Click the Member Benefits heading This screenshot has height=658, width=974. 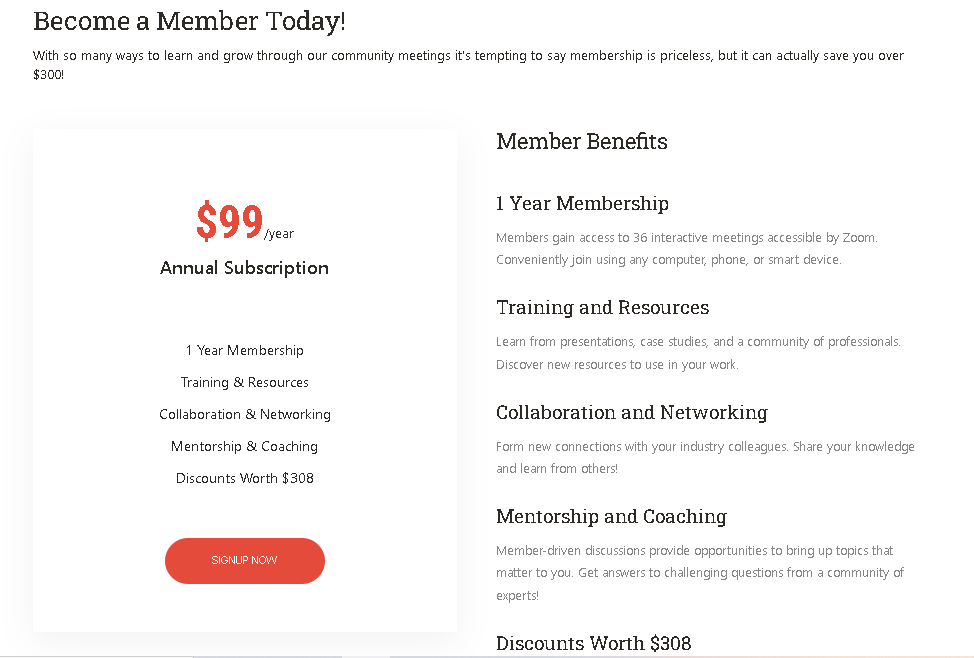coord(581,142)
